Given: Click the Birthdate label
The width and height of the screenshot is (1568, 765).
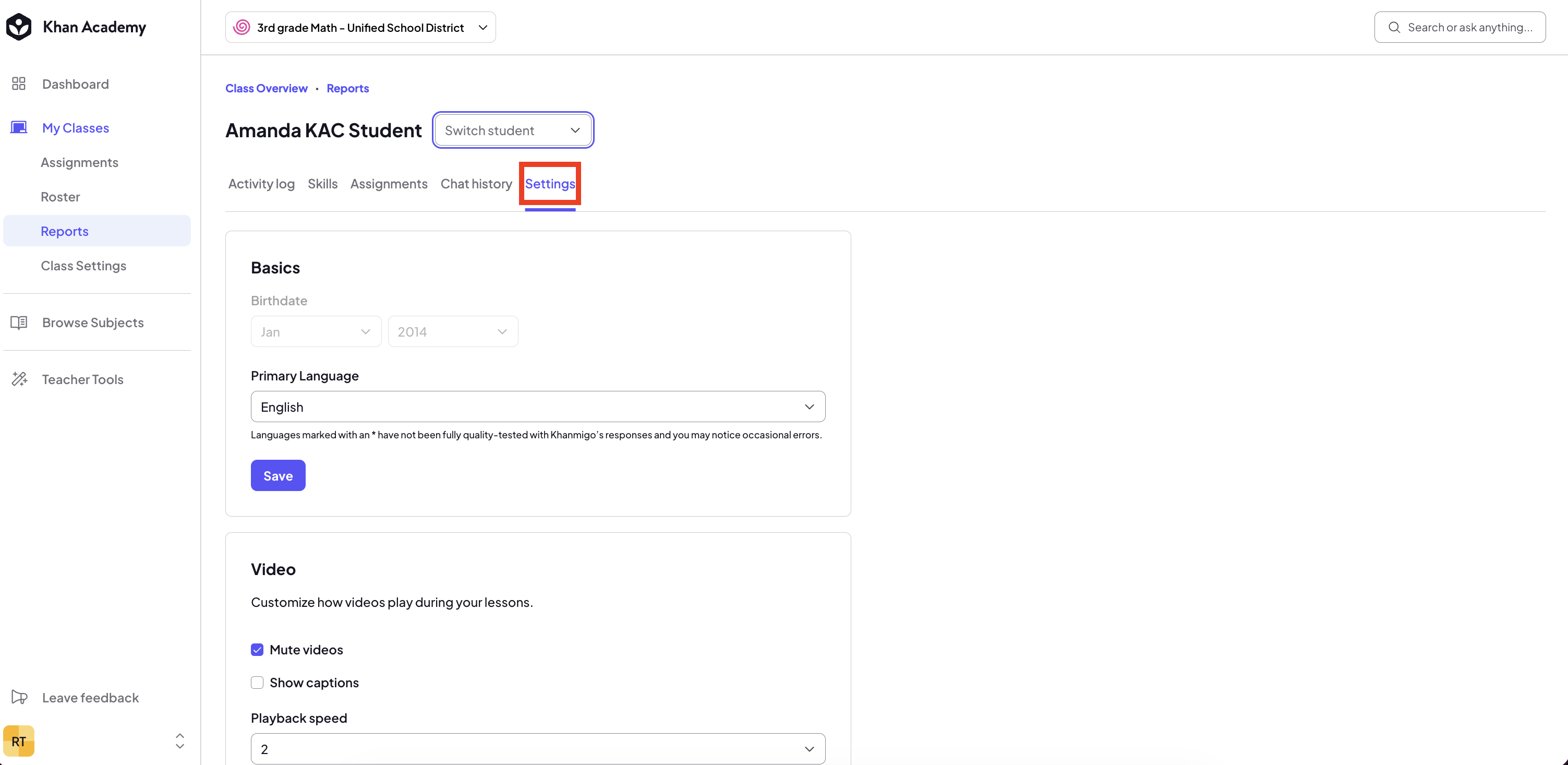Looking at the screenshot, I should 280,301.
